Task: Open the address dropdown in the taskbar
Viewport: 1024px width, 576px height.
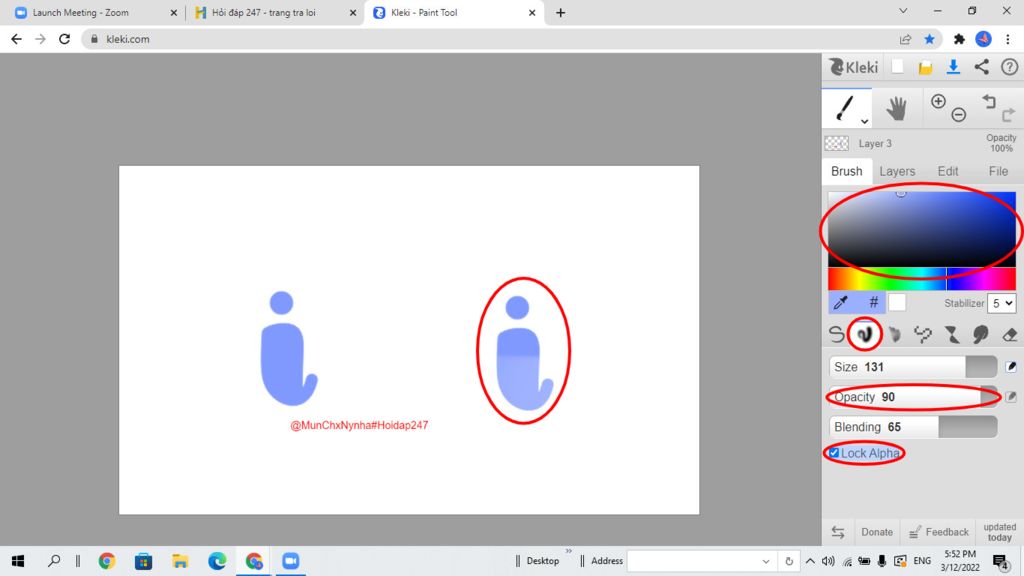Action: coord(766,561)
